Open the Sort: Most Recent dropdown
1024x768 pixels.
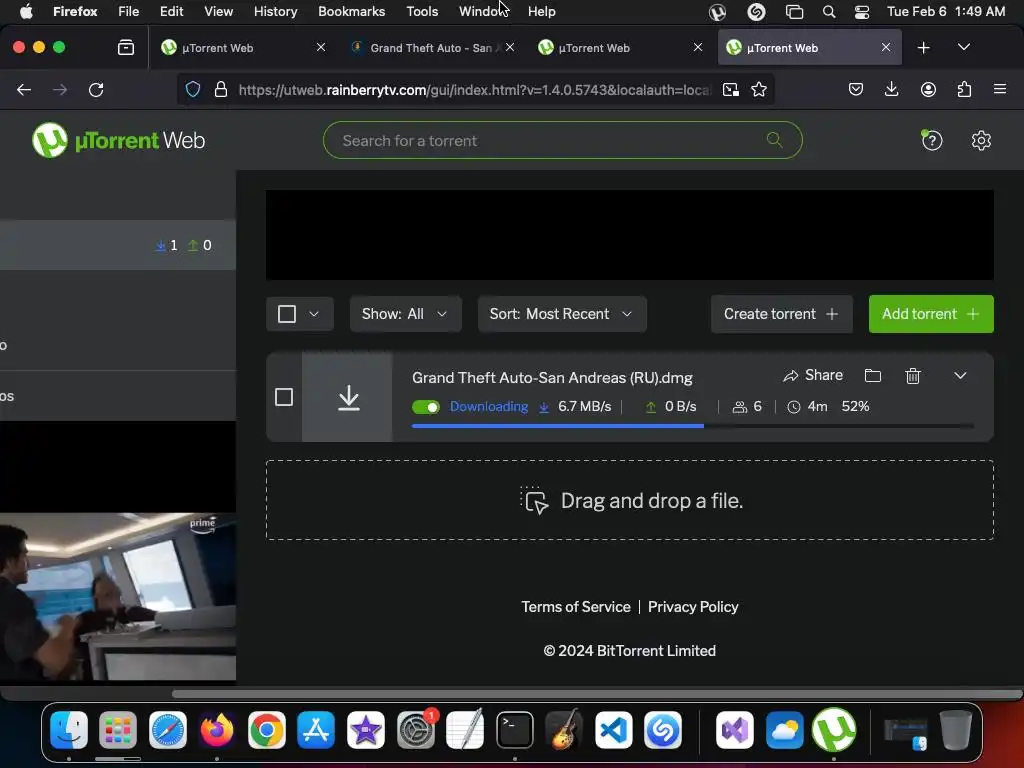[562, 314]
